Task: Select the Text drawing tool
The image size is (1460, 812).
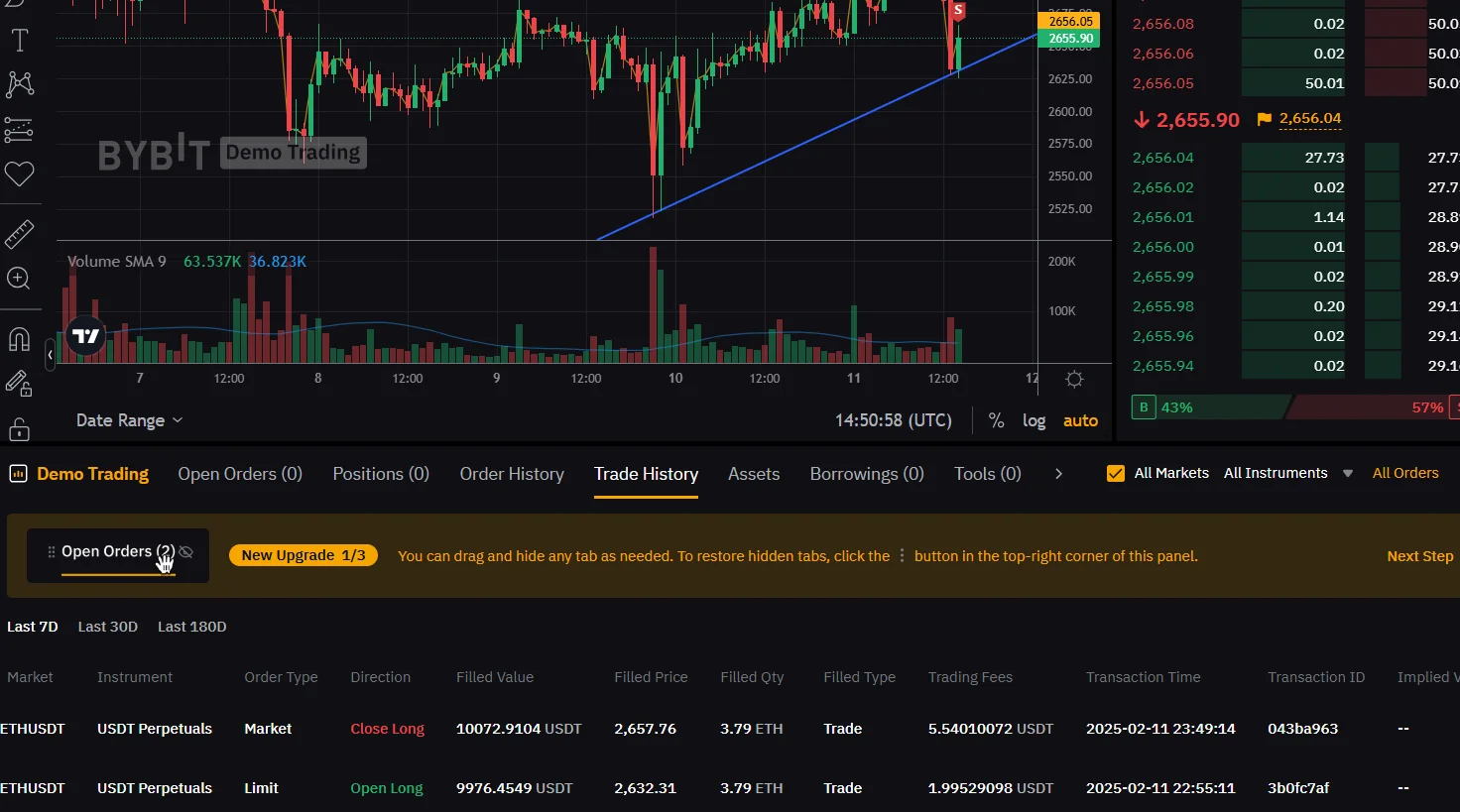Action: 19,41
